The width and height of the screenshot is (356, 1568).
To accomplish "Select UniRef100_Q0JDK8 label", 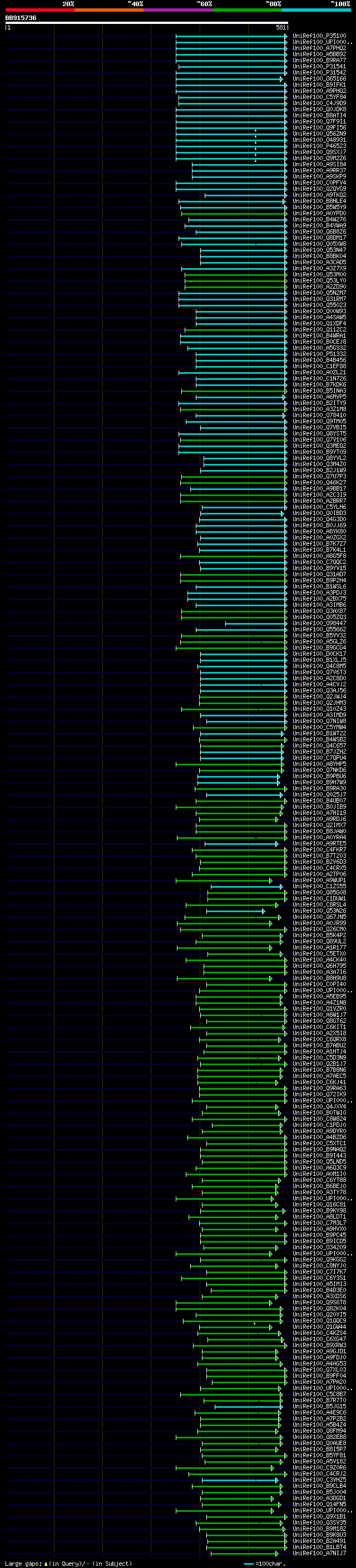I will [319, 109].
